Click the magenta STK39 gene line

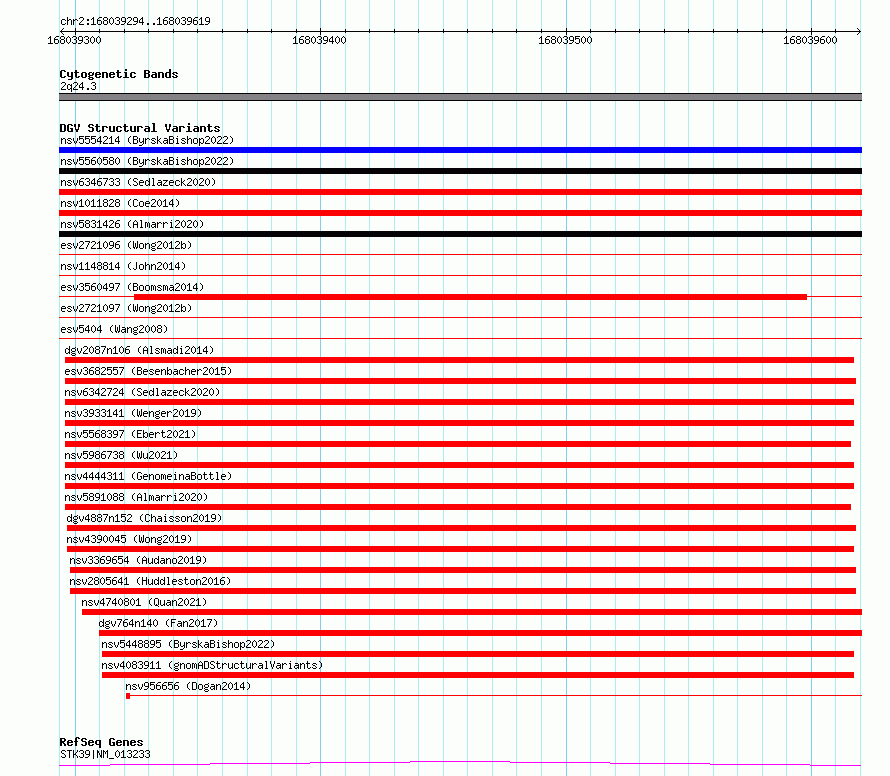click(x=460, y=764)
